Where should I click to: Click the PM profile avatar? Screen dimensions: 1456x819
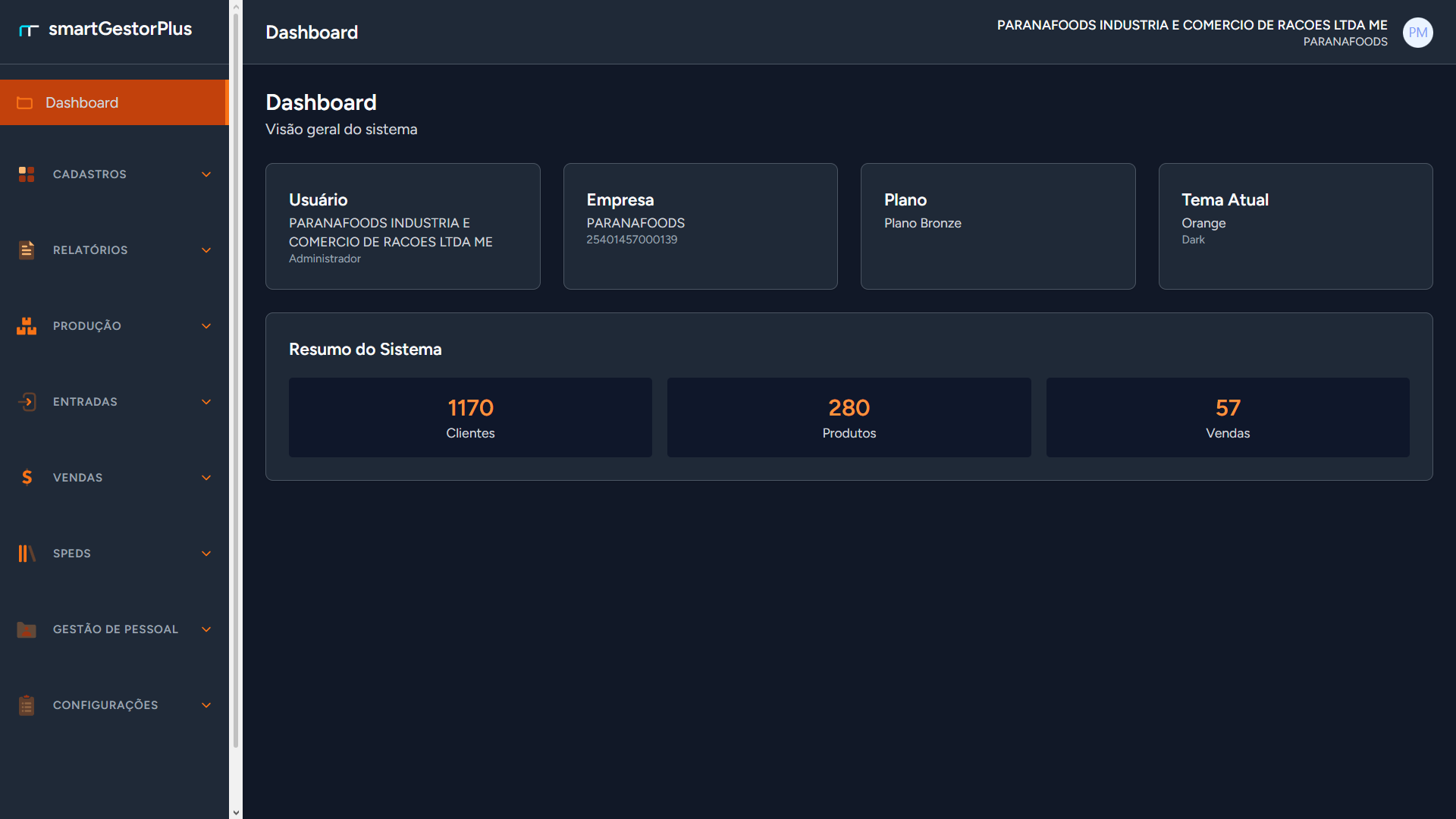point(1418,33)
